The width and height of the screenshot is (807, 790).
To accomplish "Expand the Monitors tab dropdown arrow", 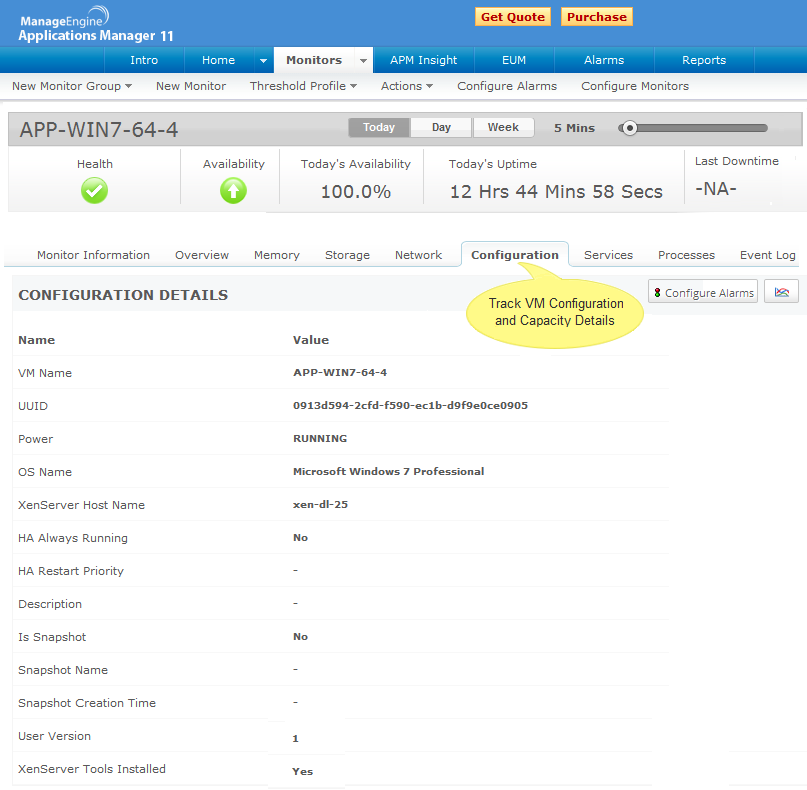I will coord(363,60).
